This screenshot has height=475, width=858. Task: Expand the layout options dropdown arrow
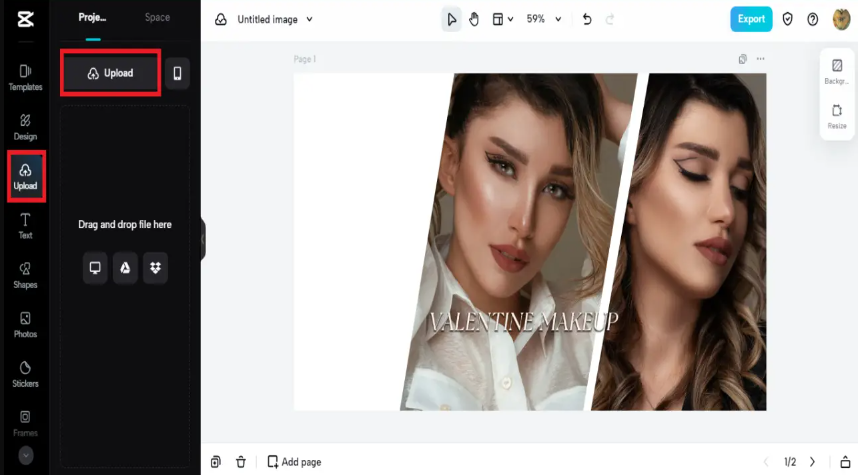point(511,19)
